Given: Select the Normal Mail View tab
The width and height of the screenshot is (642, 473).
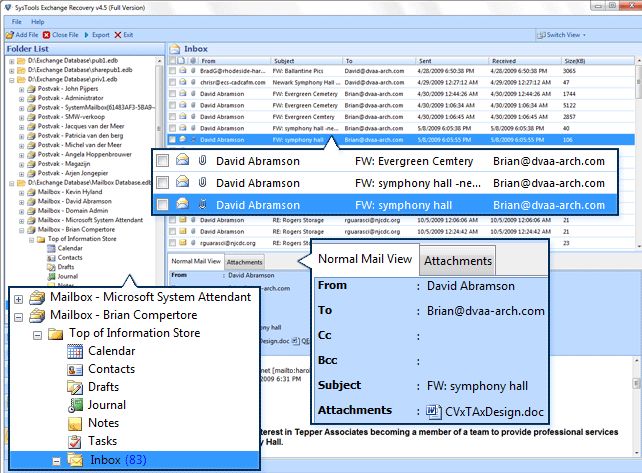Looking at the screenshot, I should (365, 260).
